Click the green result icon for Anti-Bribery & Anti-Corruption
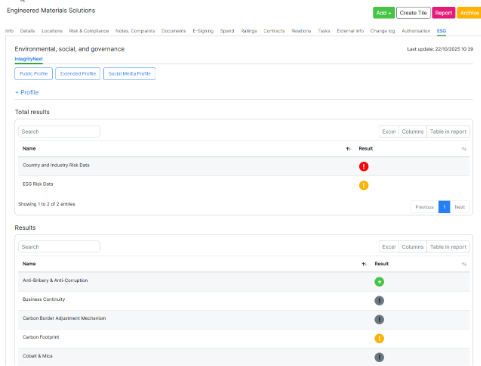 (379, 282)
